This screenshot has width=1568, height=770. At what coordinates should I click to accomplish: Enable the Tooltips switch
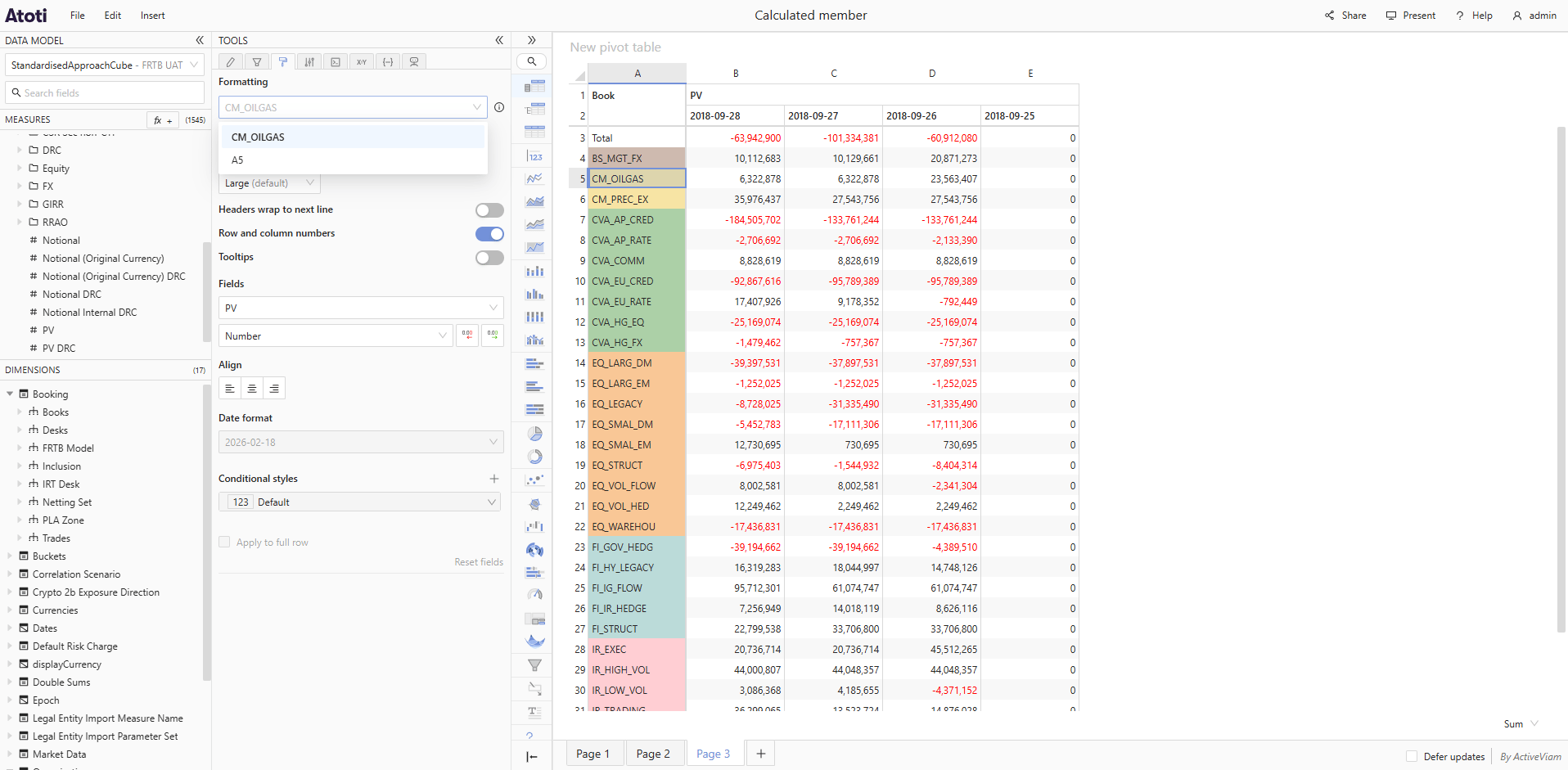tap(489, 258)
